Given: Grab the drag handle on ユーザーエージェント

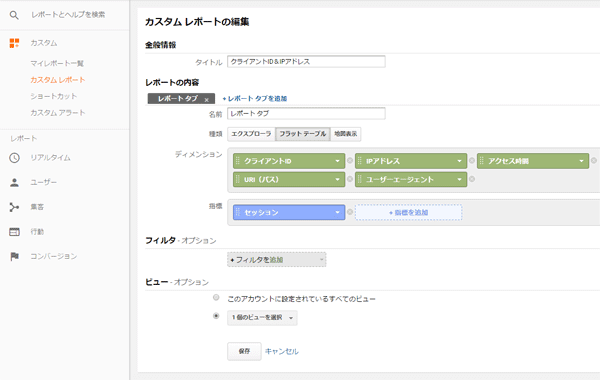Looking at the screenshot, I should tap(360, 179).
